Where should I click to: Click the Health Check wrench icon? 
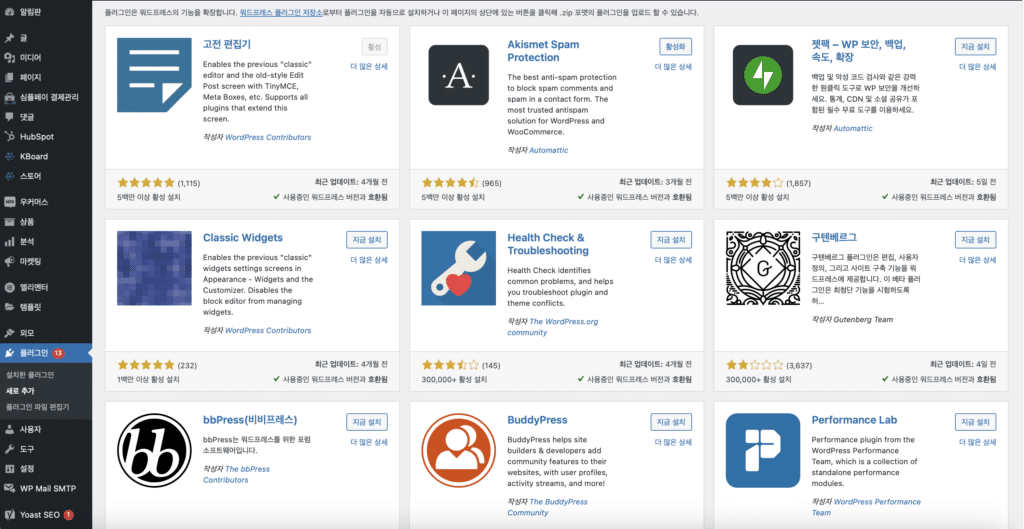tap(458, 268)
